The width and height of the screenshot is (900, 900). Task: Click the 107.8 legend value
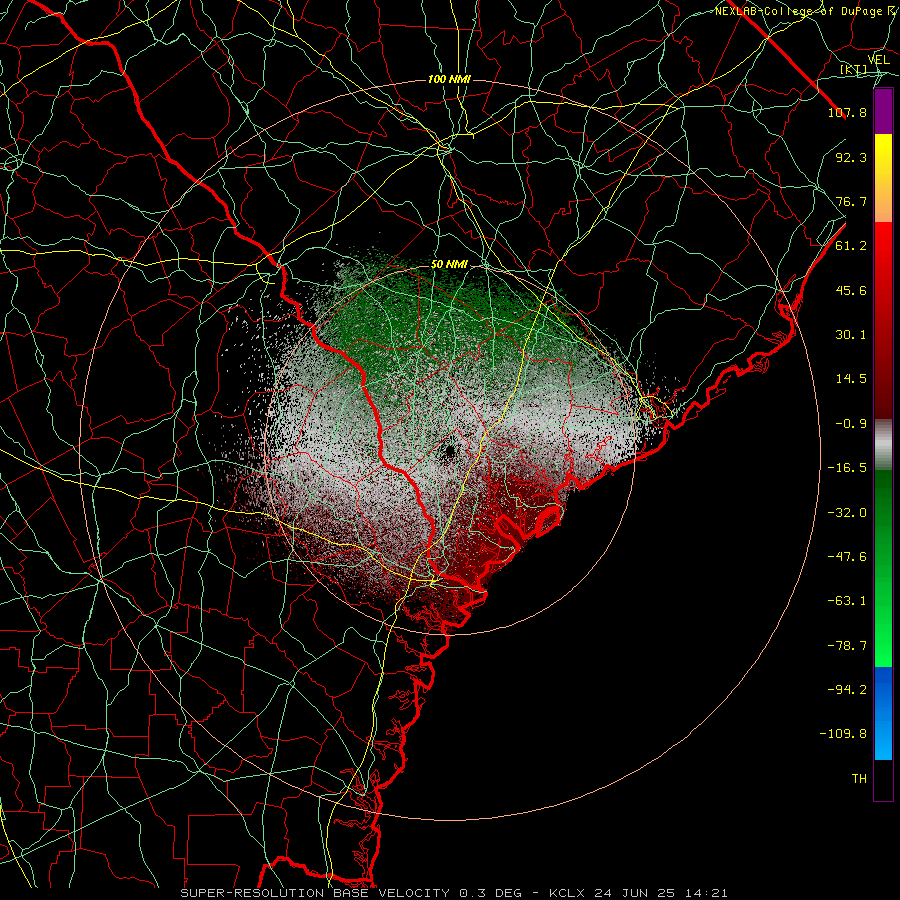[x=847, y=112]
